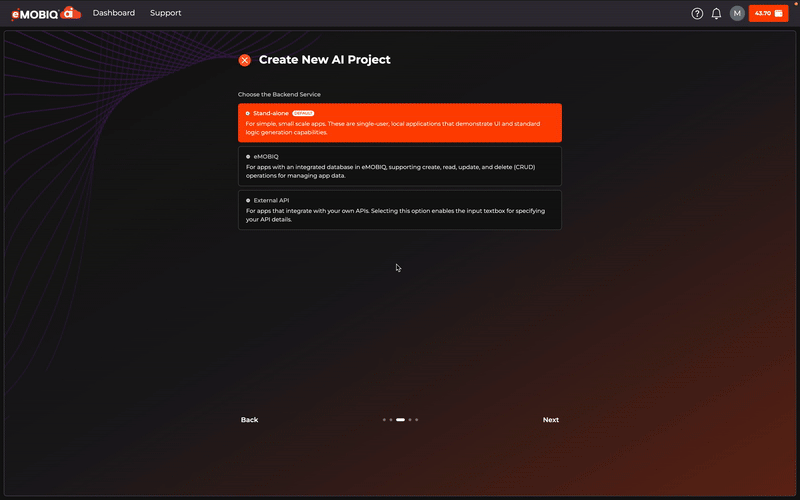
Task: Jump to the first wizard step dot
Action: tap(384, 419)
